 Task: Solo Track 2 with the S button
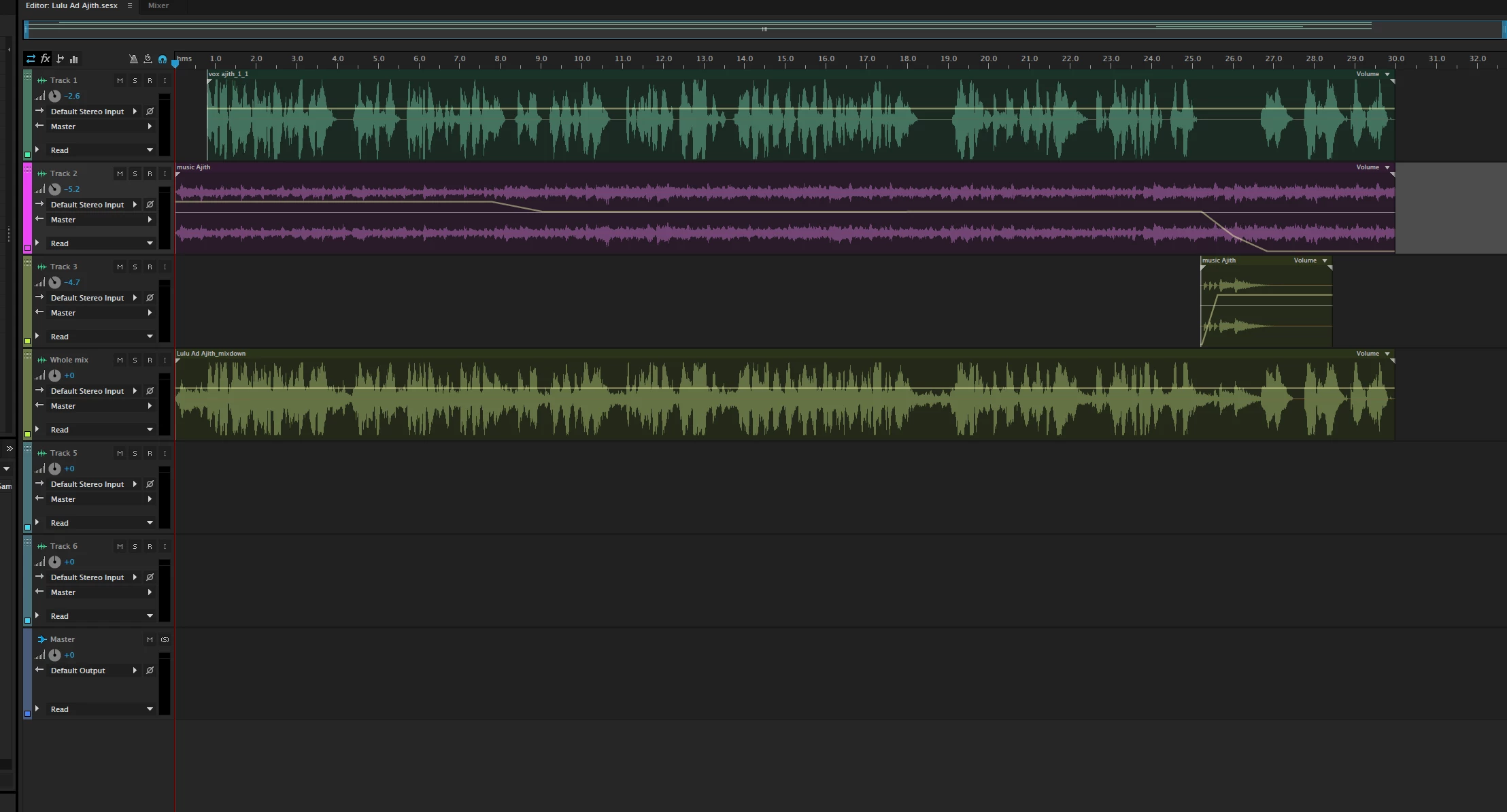pyautogui.click(x=135, y=173)
